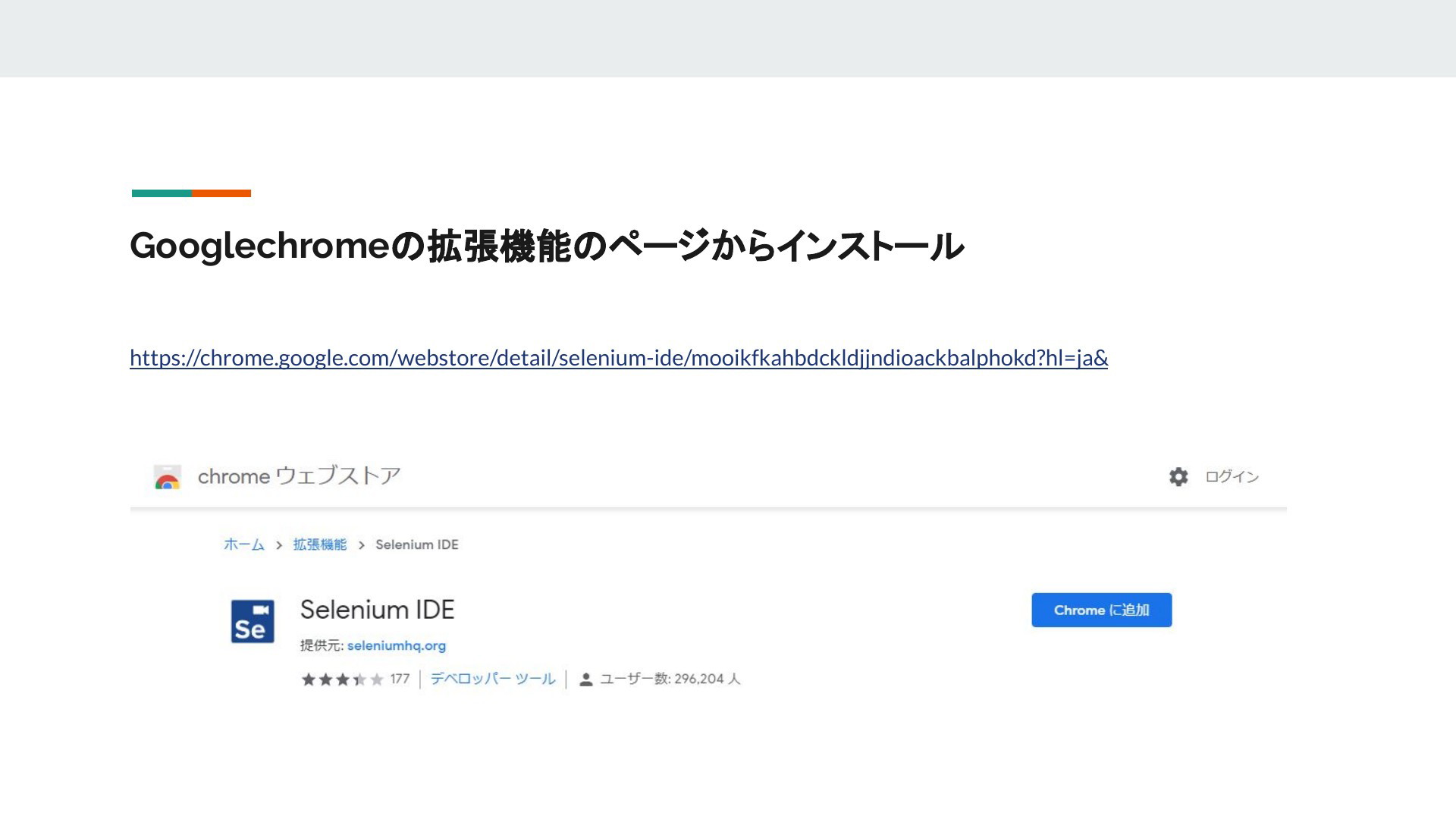
Task: Click the slide heading about Googlechrome拡張機能
Action: [x=547, y=246]
